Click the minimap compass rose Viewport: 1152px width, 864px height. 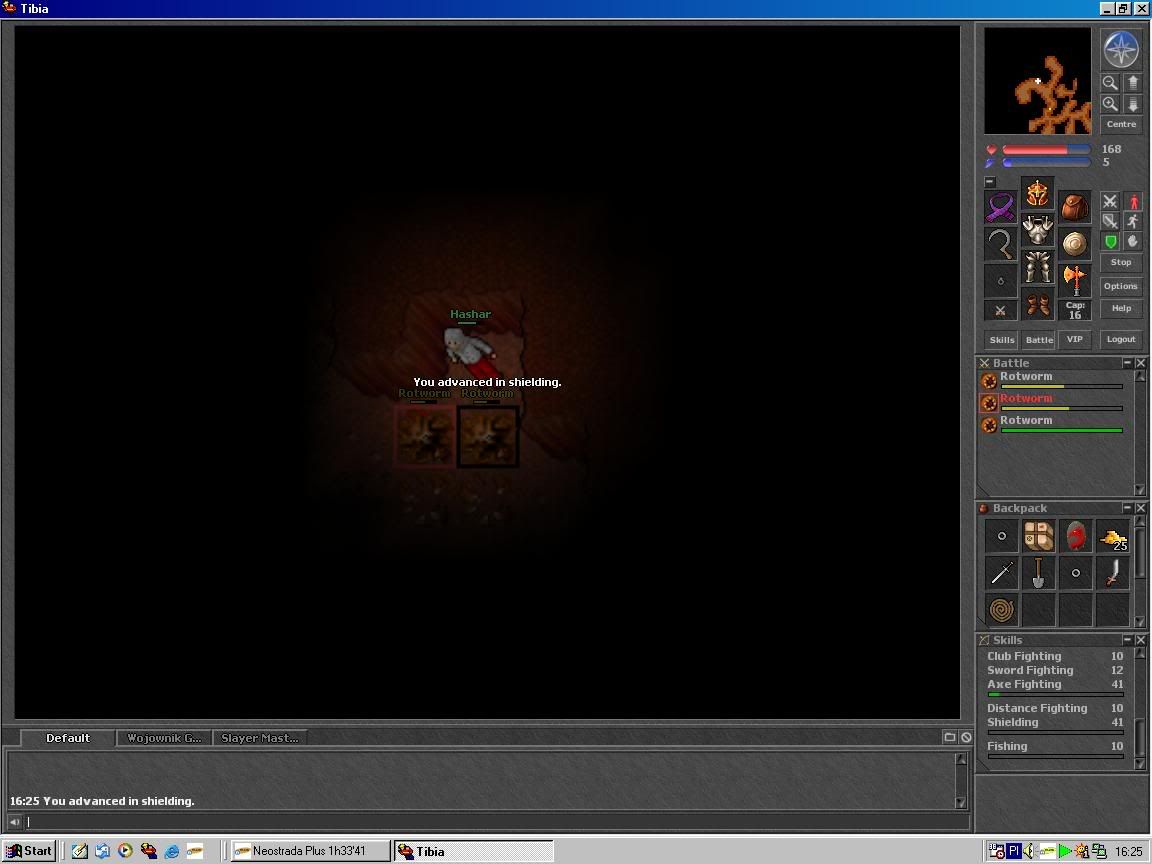1121,50
